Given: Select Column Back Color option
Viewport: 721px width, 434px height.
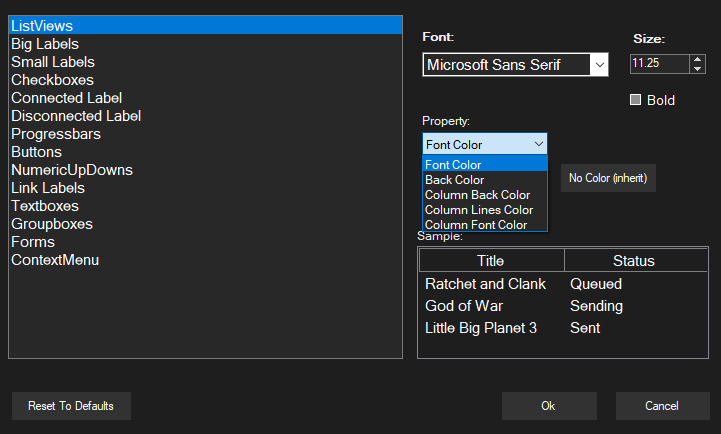Looking at the screenshot, I should [x=477, y=195].
